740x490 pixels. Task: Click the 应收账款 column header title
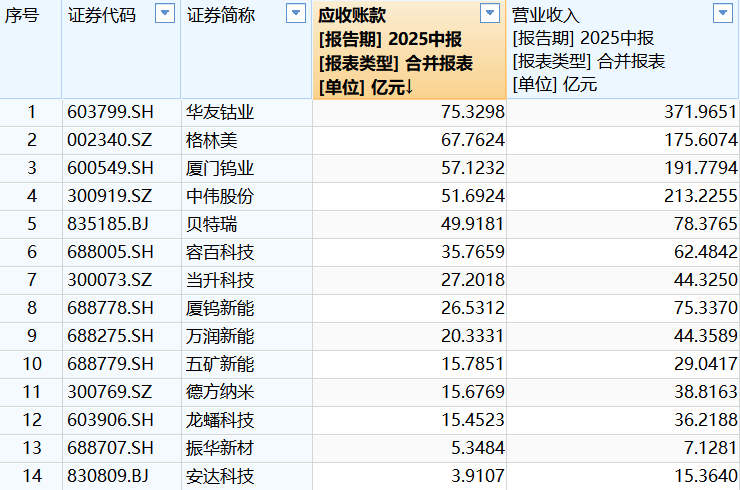[x=351, y=15]
